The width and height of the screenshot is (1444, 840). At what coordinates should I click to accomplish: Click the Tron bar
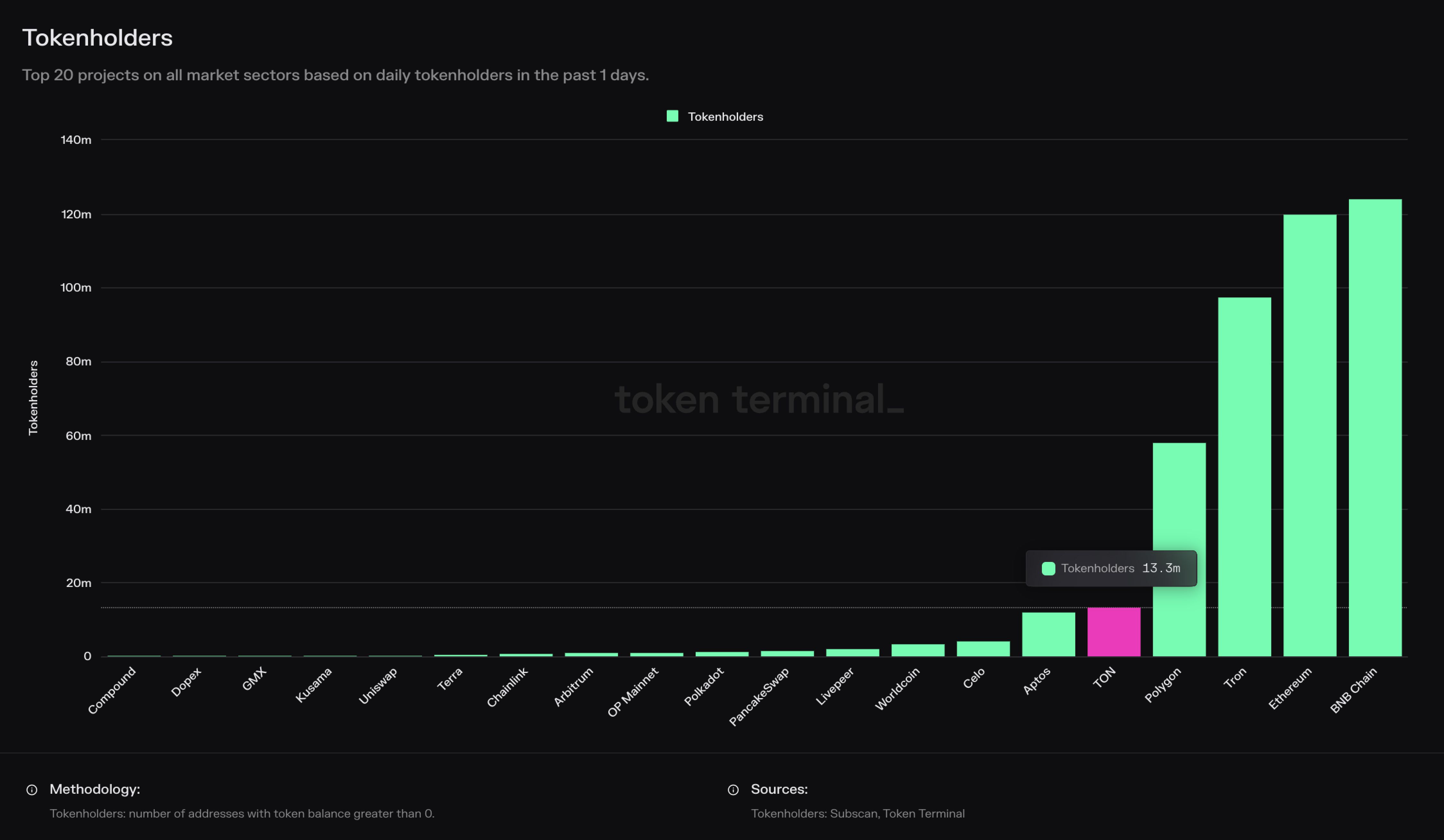coord(1244,477)
